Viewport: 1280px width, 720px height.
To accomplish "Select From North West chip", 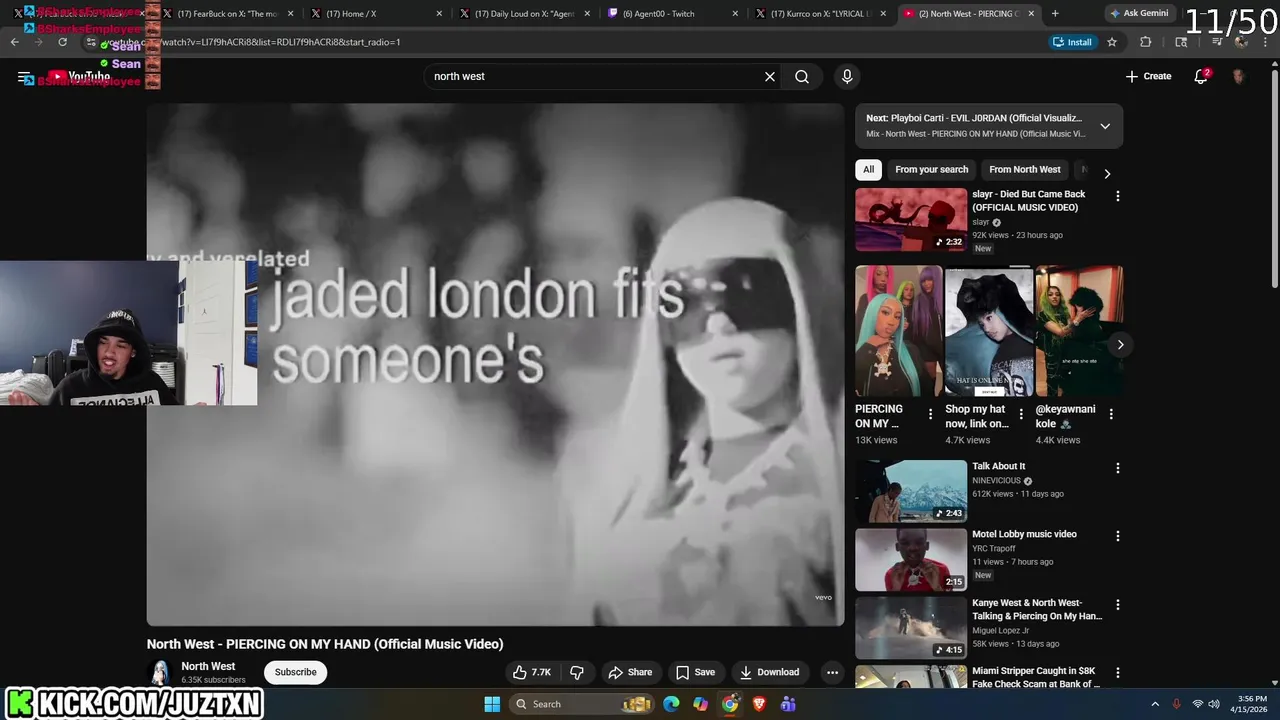I will 1025,170.
